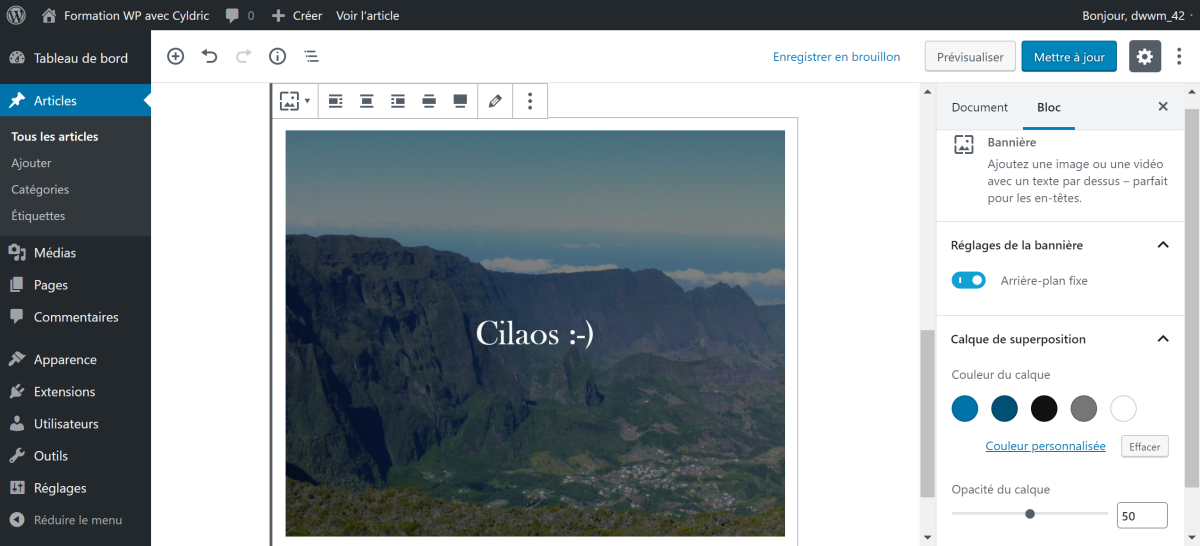Open block more options (three dots)
Screen dimensions: 1200x546
(x=530, y=101)
